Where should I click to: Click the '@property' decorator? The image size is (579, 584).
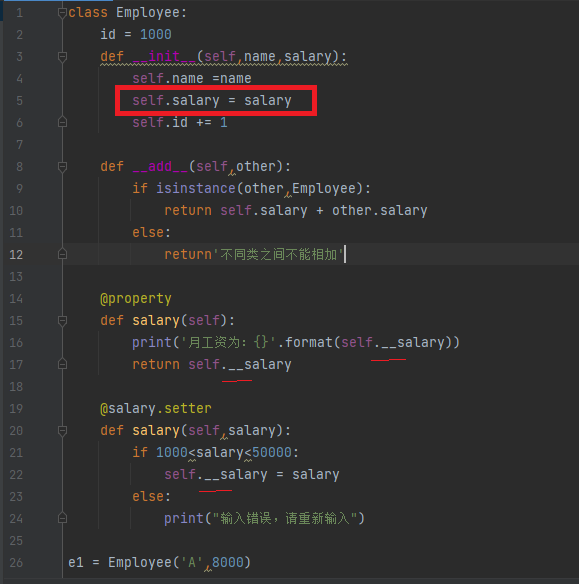[x=136, y=298]
